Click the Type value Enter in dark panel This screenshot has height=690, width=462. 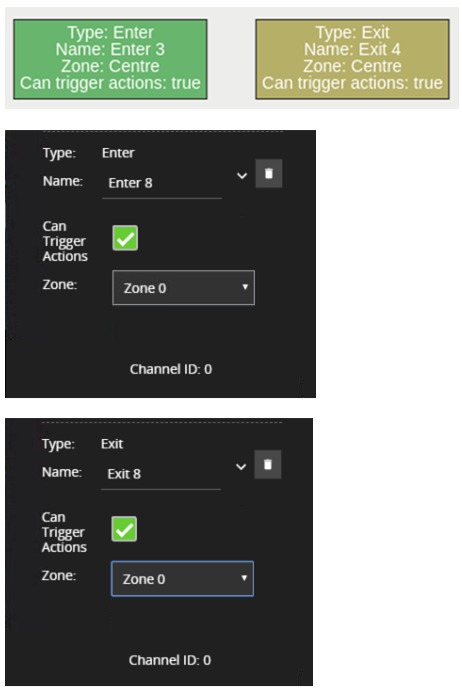tap(118, 153)
